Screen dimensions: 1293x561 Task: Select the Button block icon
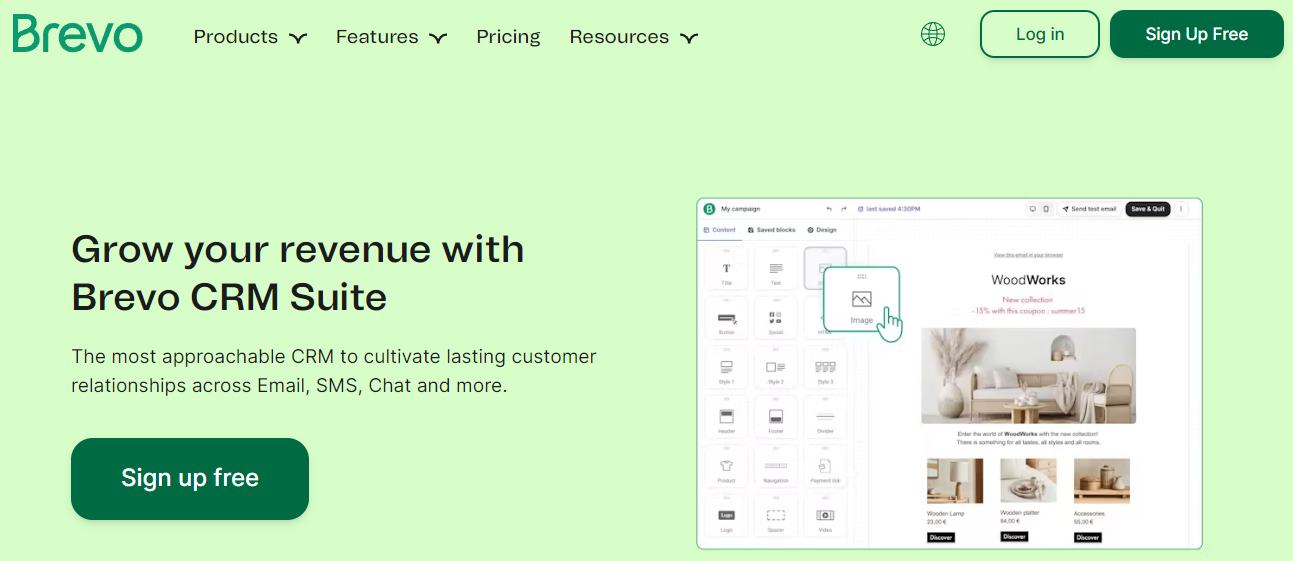[727, 318]
